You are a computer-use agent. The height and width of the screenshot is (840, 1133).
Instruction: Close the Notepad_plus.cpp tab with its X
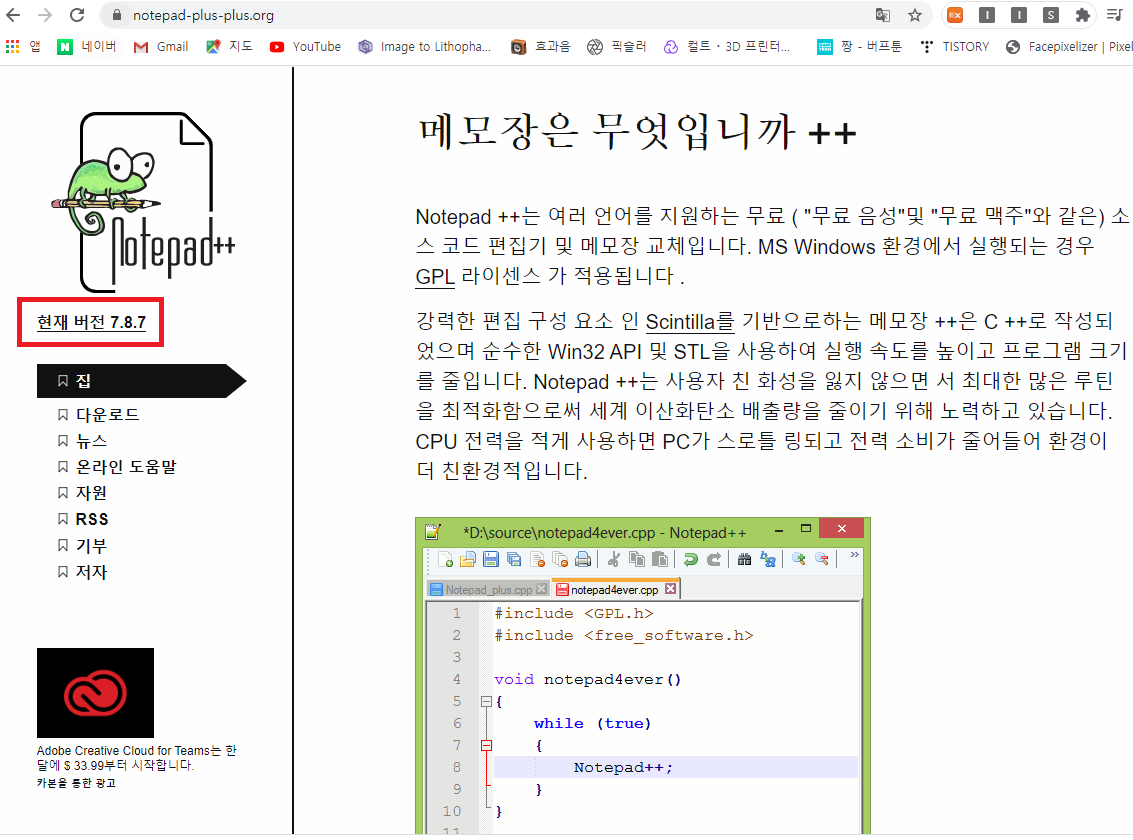[541, 589]
